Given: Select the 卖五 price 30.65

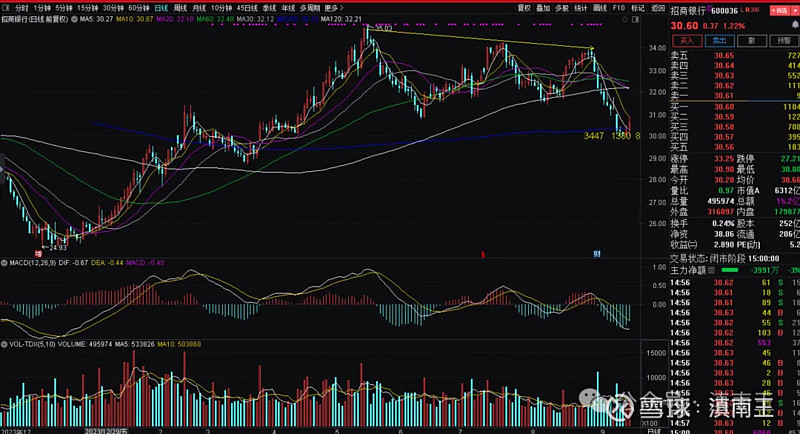Looking at the screenshot, I should click(724, 56).
